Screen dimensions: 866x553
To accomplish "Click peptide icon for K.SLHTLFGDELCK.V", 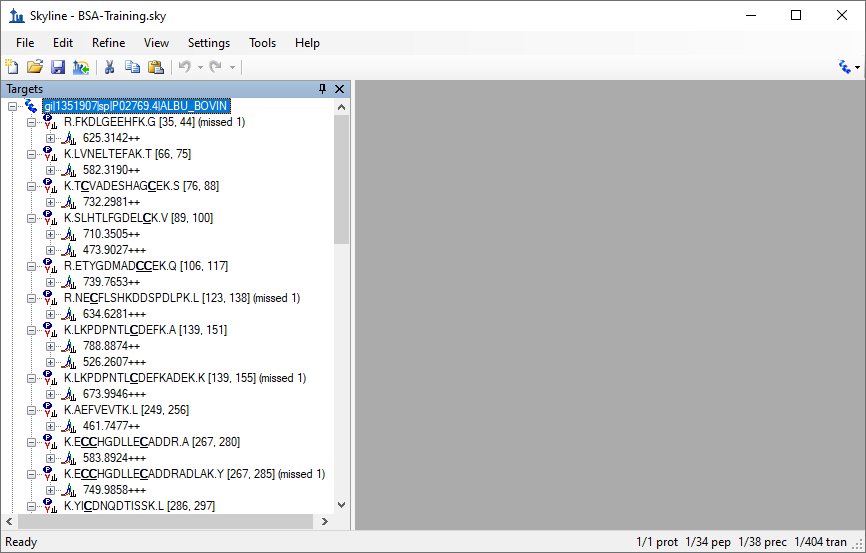I will tap(50, 218).
